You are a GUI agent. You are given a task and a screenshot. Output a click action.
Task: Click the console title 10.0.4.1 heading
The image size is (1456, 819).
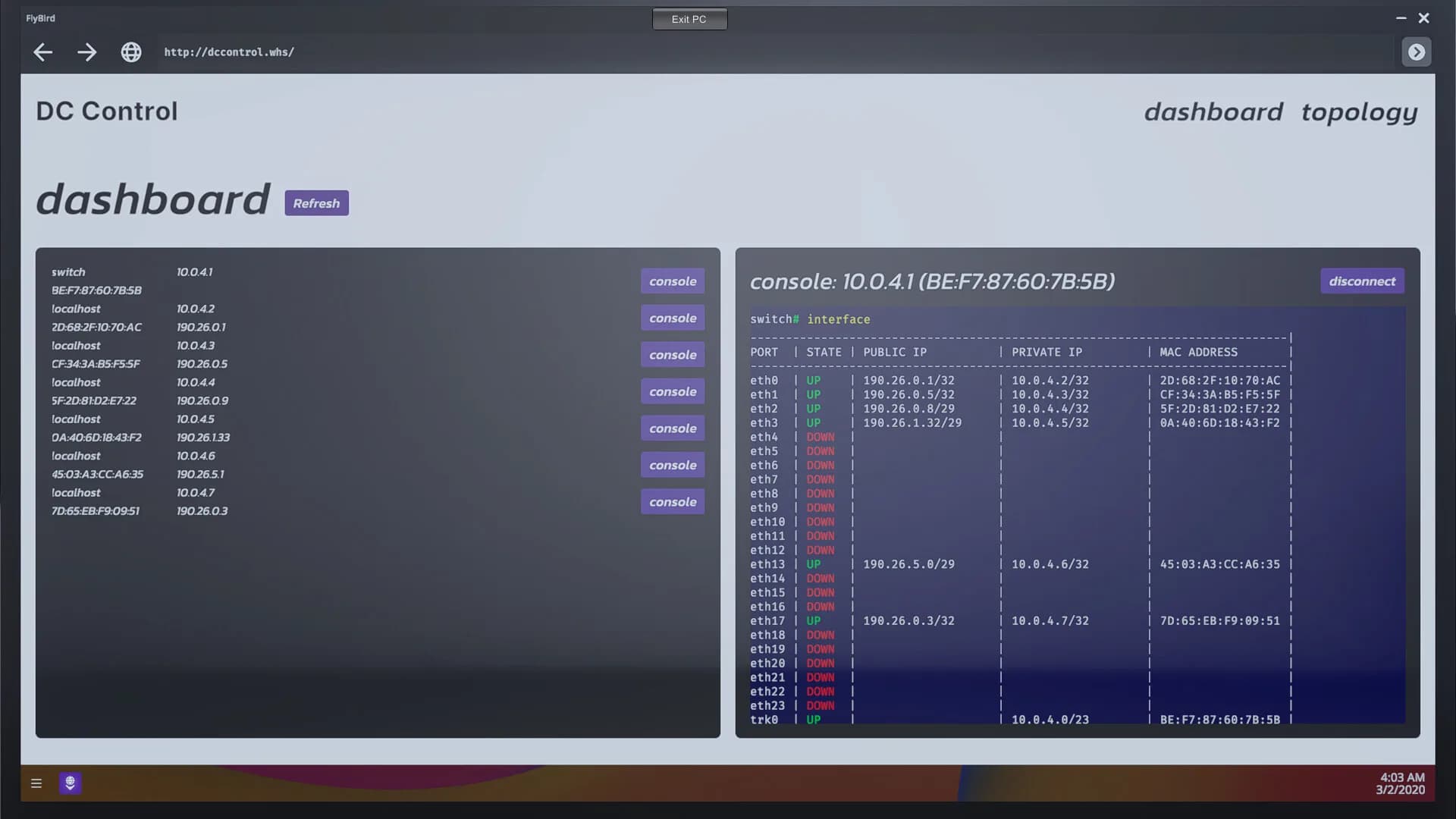[932, 281]
